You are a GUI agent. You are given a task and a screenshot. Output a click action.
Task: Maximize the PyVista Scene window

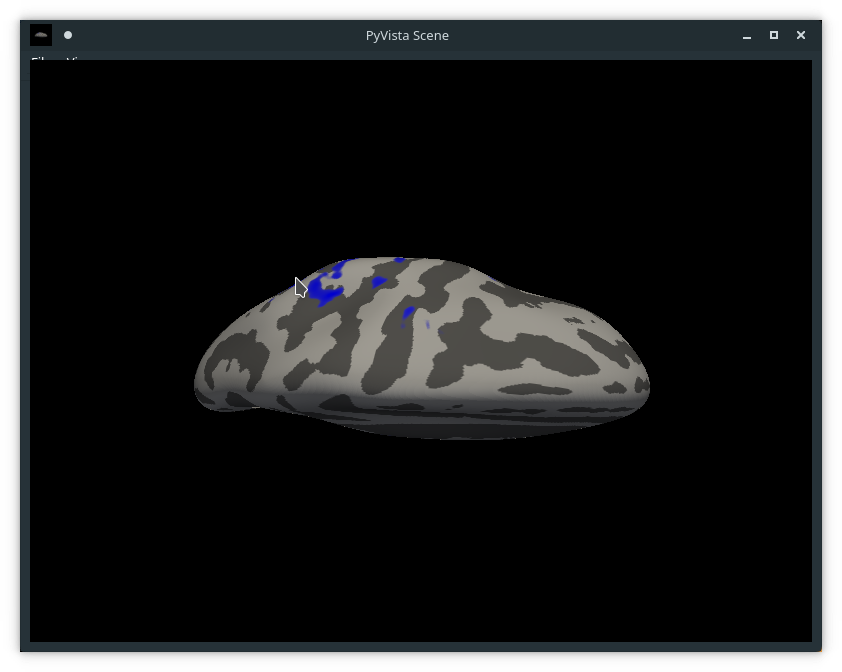coord(774,35)
